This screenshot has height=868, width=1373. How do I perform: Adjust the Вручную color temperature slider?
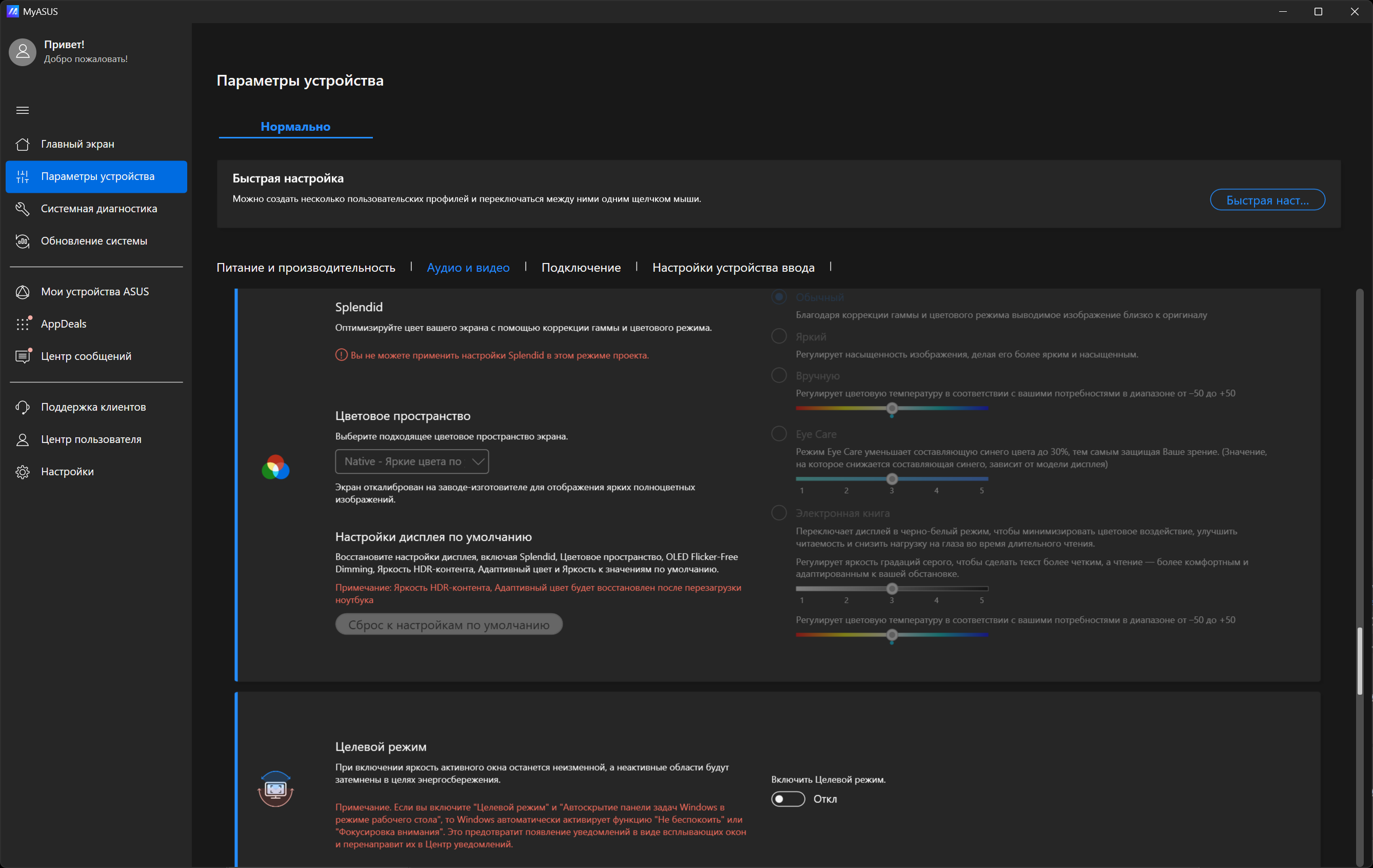[x=892, y=408]
